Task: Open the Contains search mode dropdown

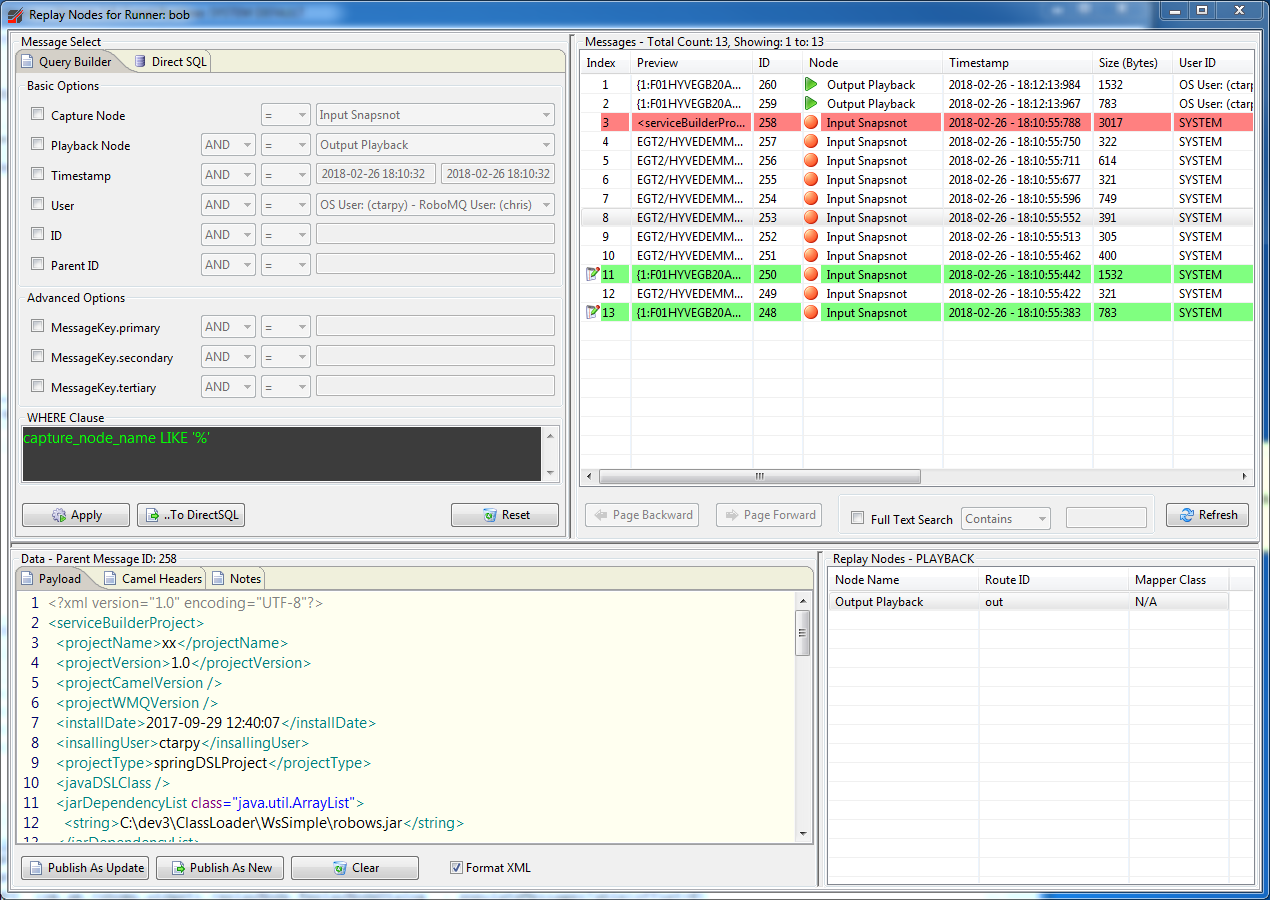Action: click(1005, 519)
